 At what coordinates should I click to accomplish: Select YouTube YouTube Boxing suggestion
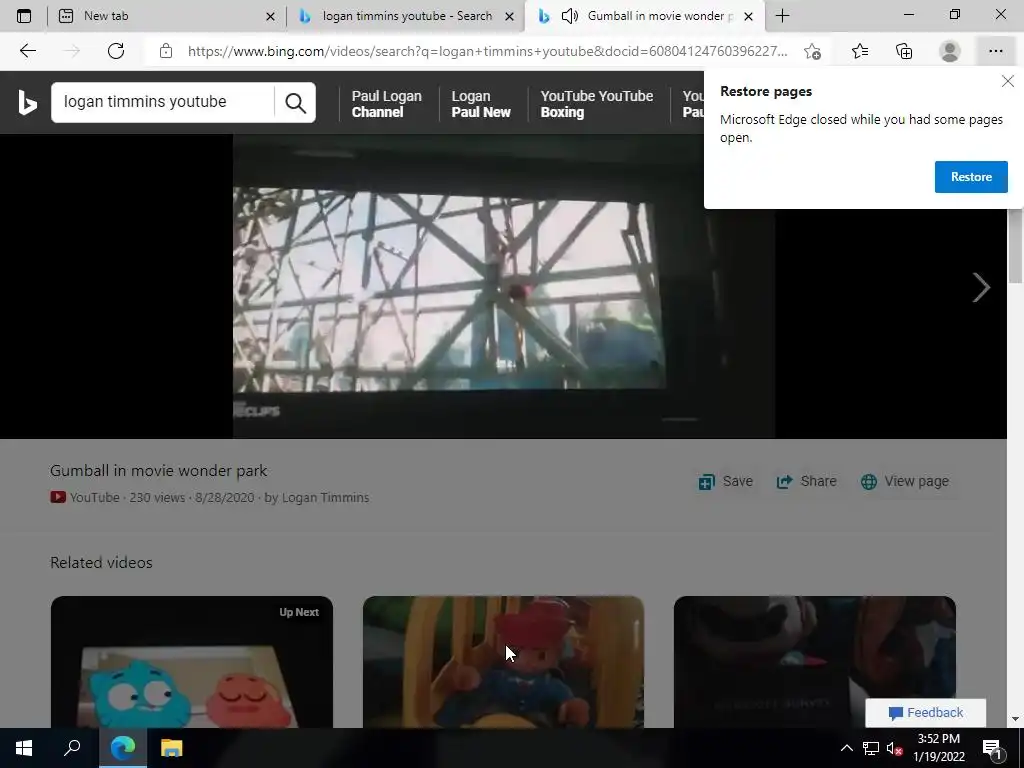click(596, 104)
